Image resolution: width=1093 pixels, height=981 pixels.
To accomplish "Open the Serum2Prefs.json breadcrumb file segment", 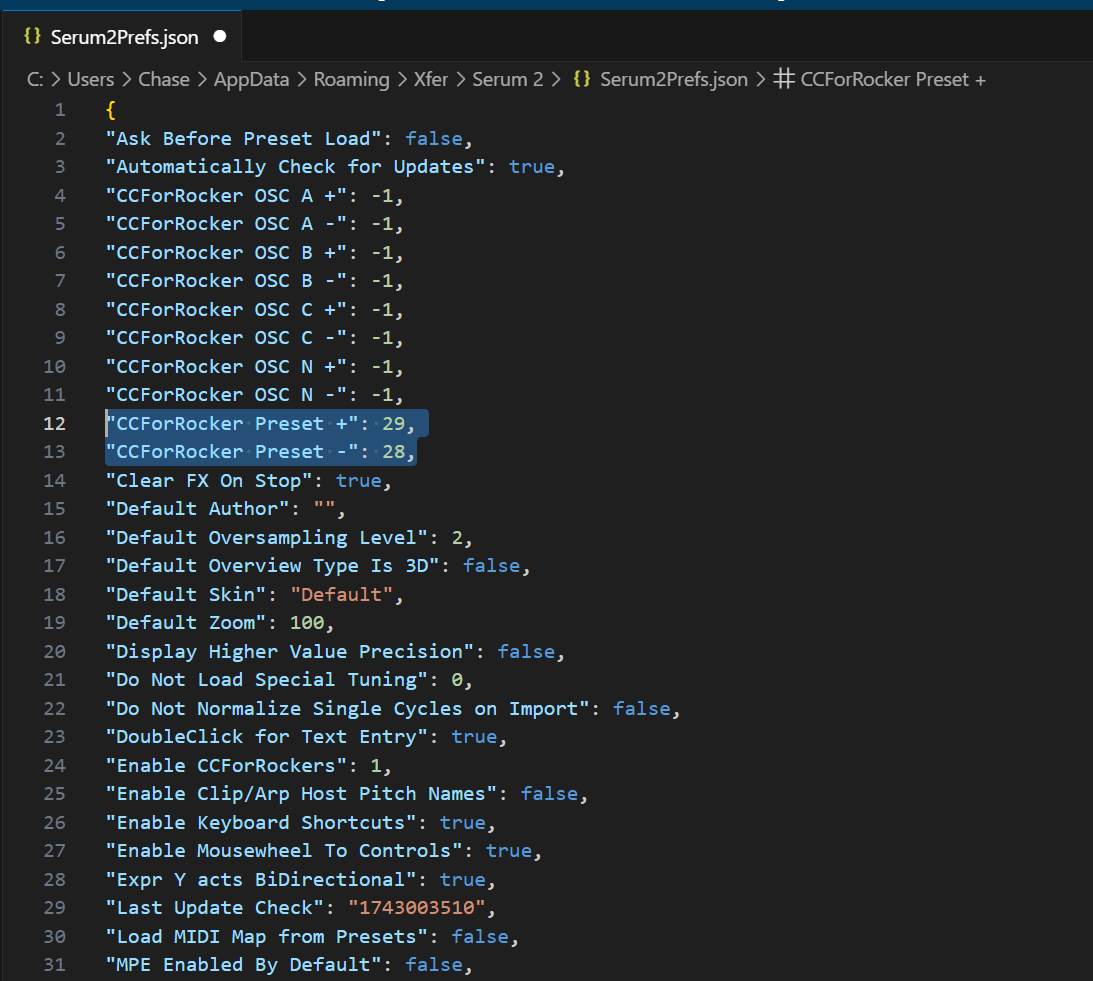I will [674, 79].
